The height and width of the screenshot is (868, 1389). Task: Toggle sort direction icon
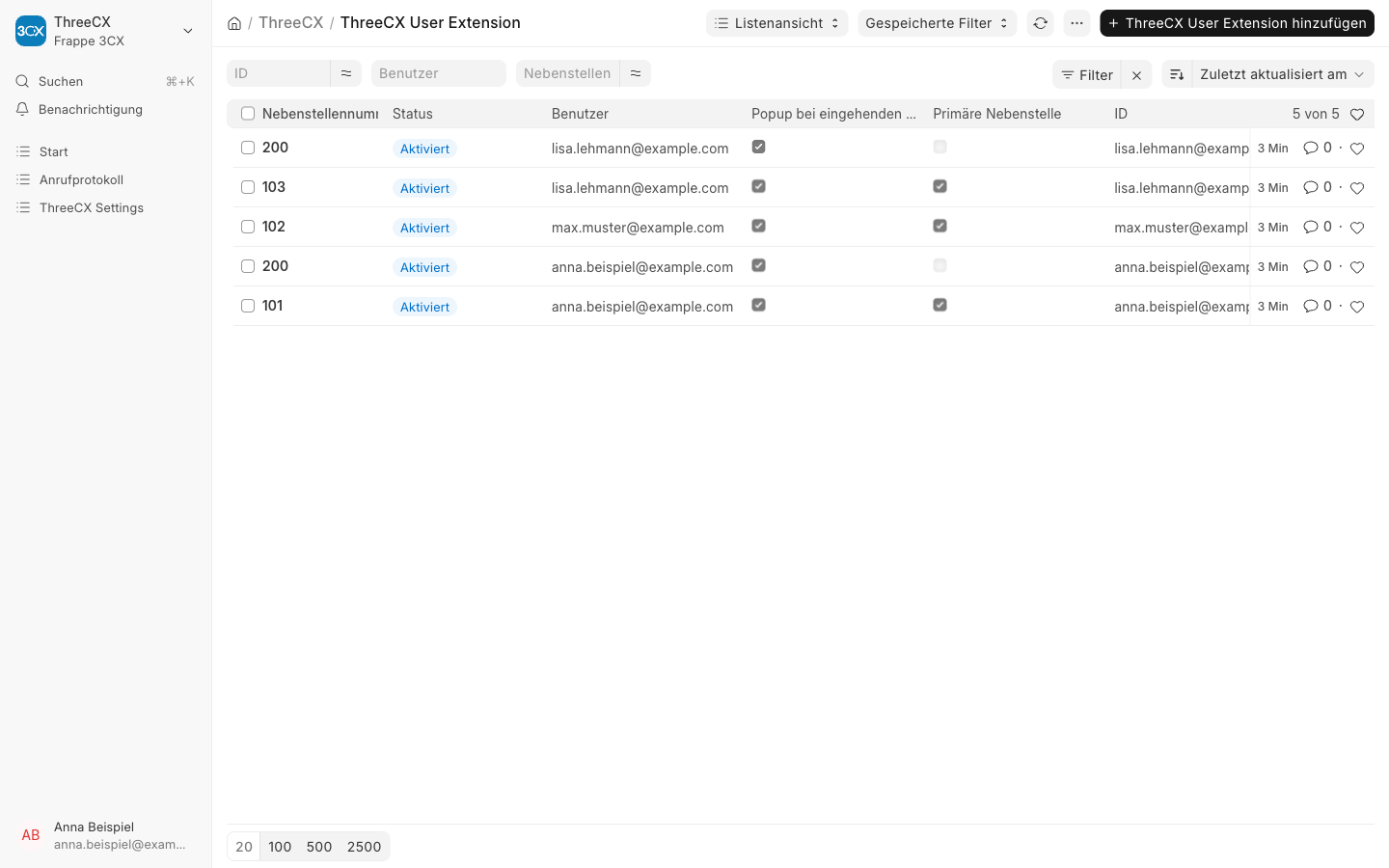pos(1177,74)
